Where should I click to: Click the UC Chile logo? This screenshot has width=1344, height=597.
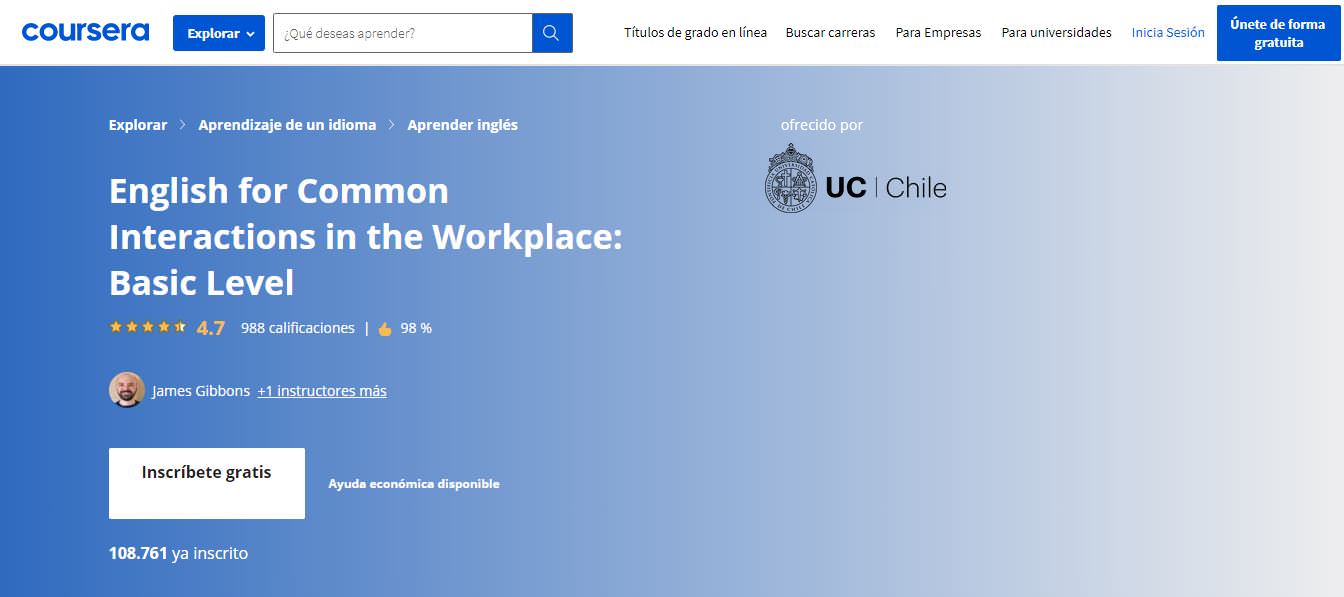[856, 179]
